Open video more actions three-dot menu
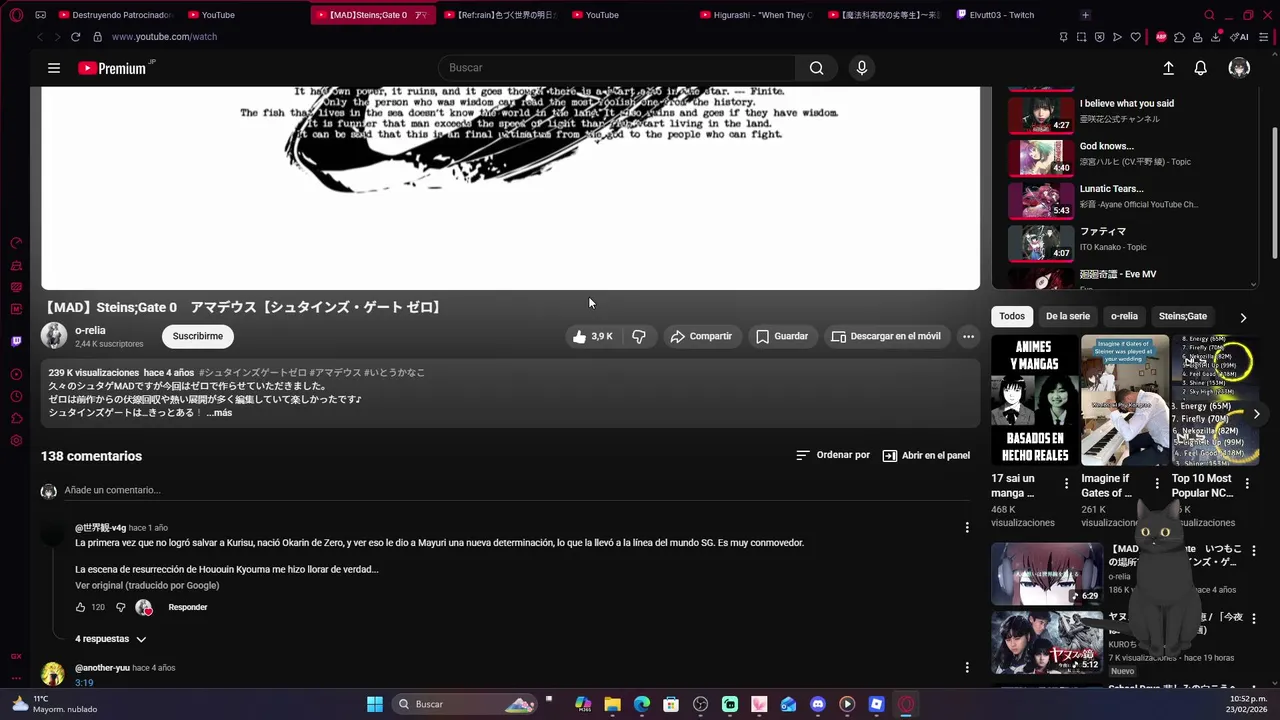 [x=968, y=337]
